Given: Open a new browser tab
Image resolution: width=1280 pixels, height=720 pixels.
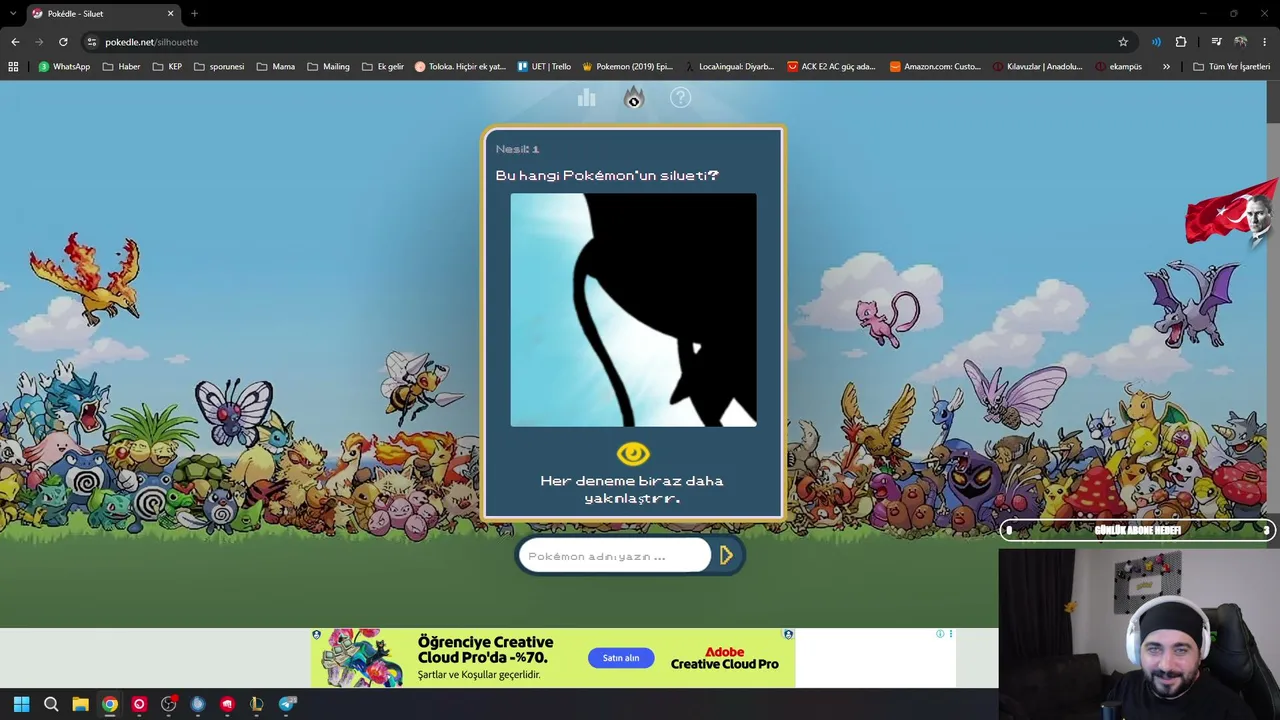Looking at the screenshot, I should [194, 13].
